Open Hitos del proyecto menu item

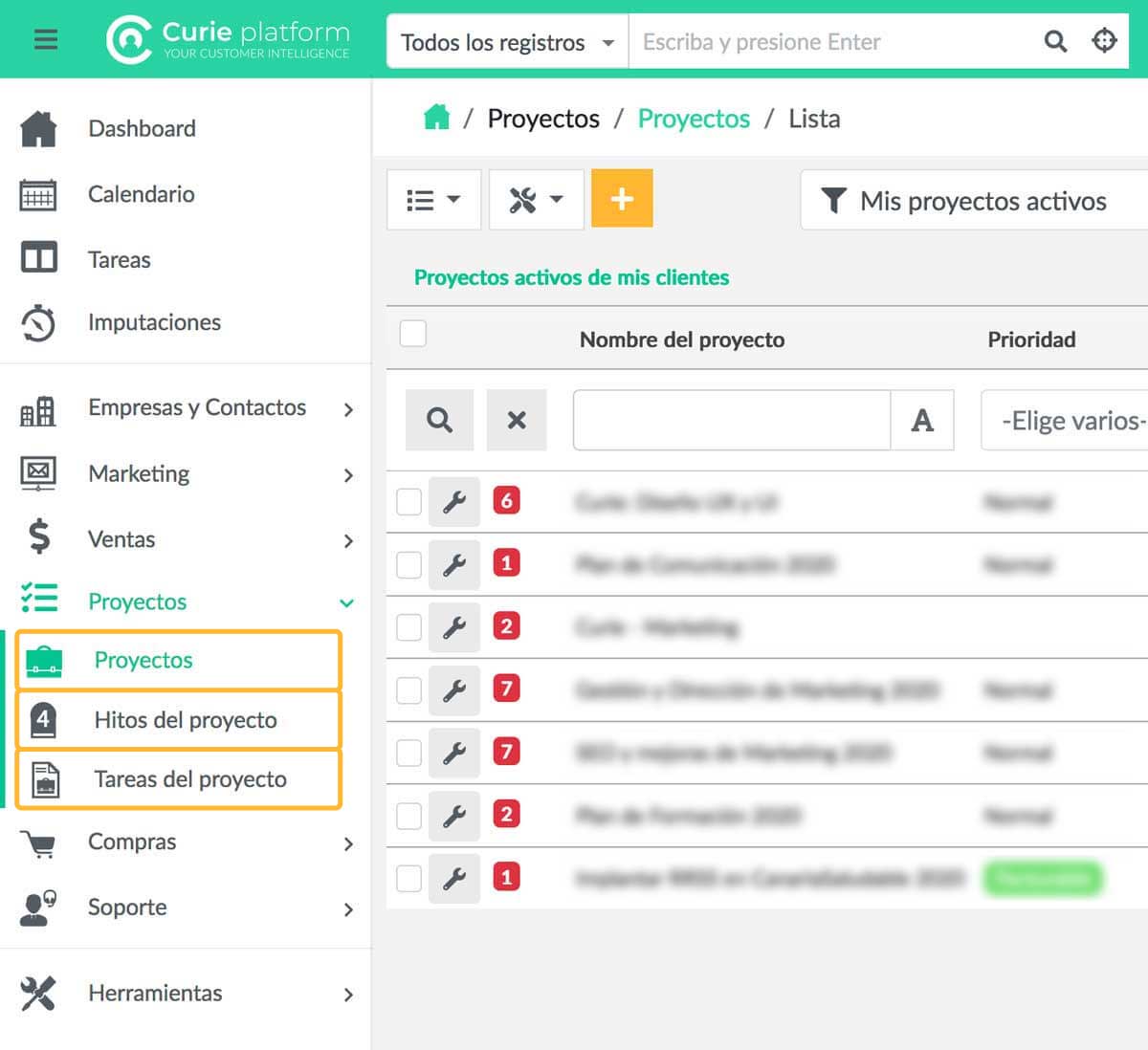[x=186, y=720]
